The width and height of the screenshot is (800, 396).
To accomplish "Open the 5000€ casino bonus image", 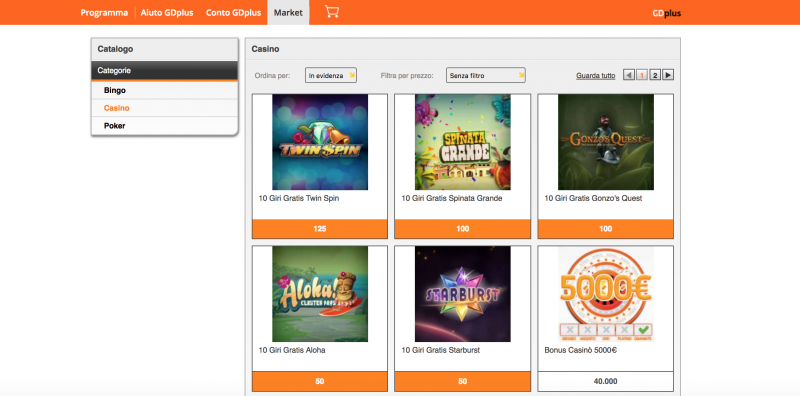I will point(606,294).
